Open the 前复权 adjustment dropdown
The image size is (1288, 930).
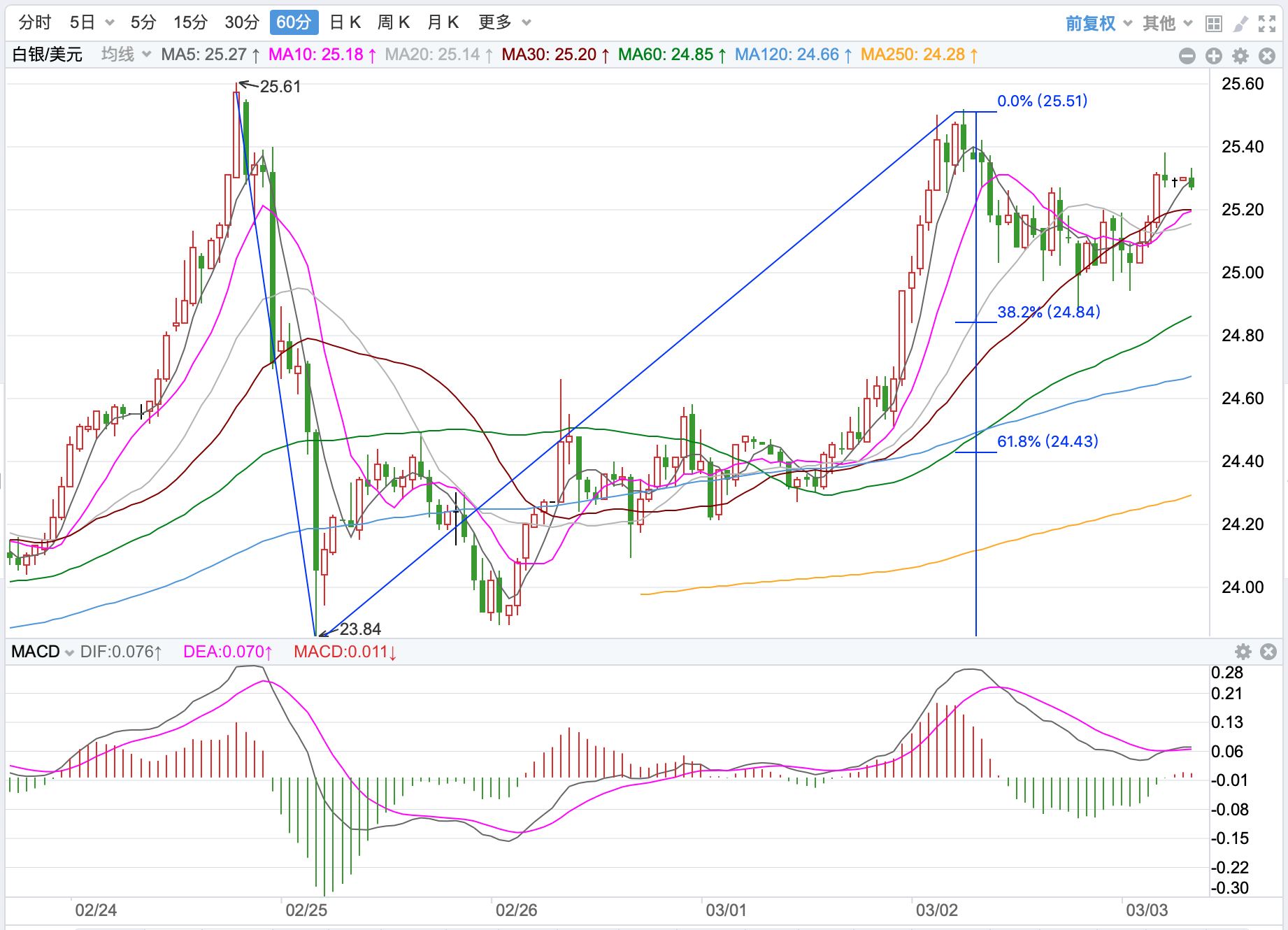click(x=1099, y=24)
